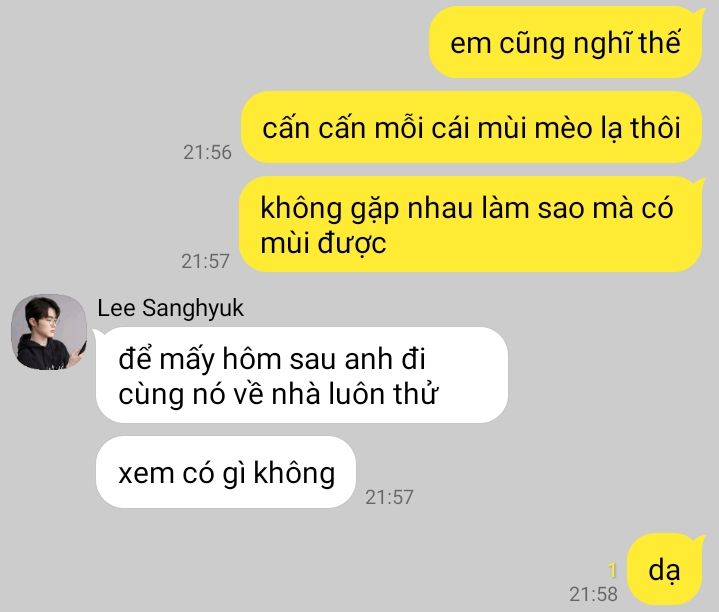Select the yellow 'dạ' reply bubble
Viewport: 719px width, 612px height.
[x=664, y=570]
